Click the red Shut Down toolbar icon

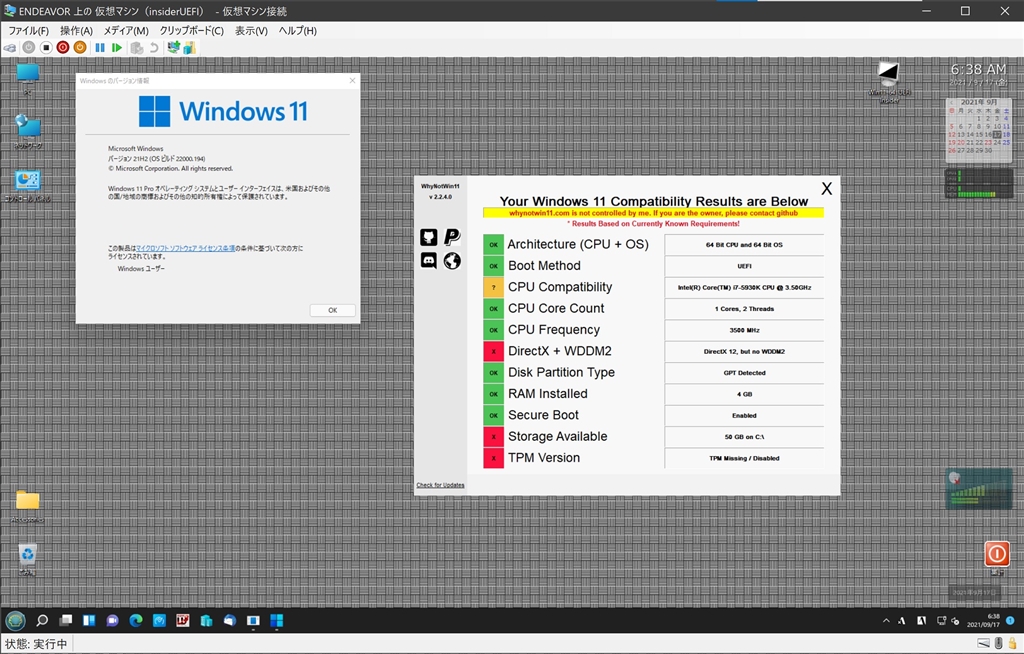[x=63, y=48]
